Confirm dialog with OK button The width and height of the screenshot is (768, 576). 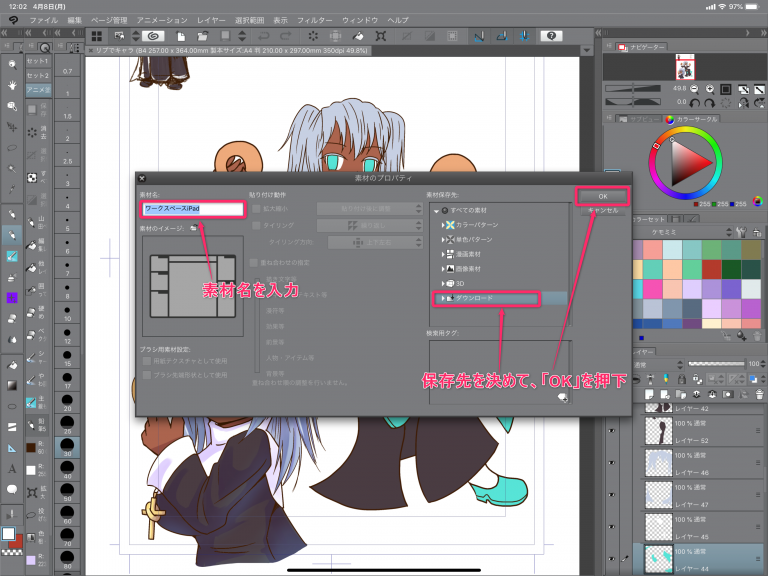[x=603, y=196]
